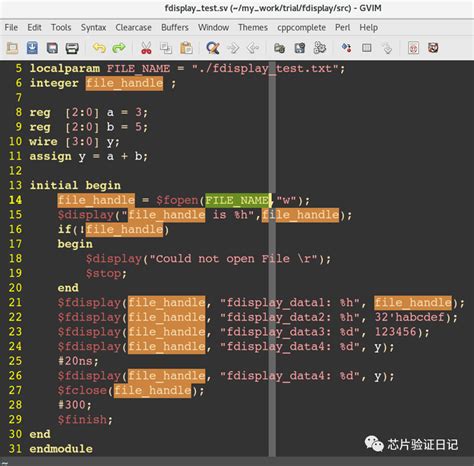This screenshot has width=474, height=466.
Task: Open the Themes menu
Action: tap(253, 27)
